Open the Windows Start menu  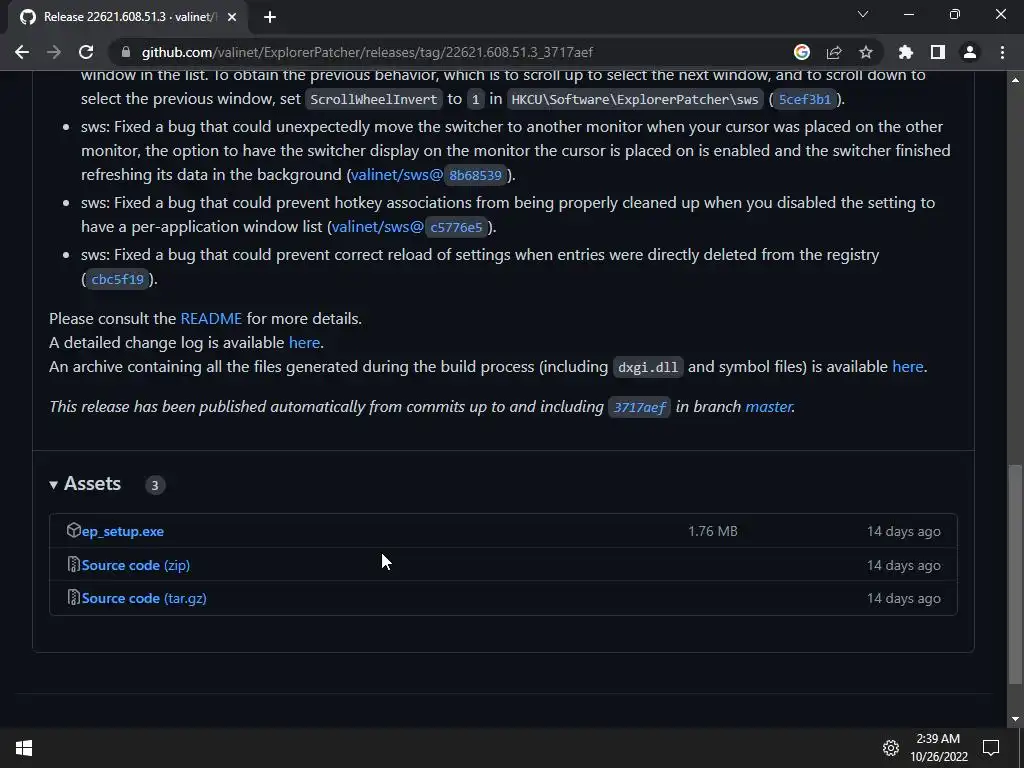coord(24,748)
